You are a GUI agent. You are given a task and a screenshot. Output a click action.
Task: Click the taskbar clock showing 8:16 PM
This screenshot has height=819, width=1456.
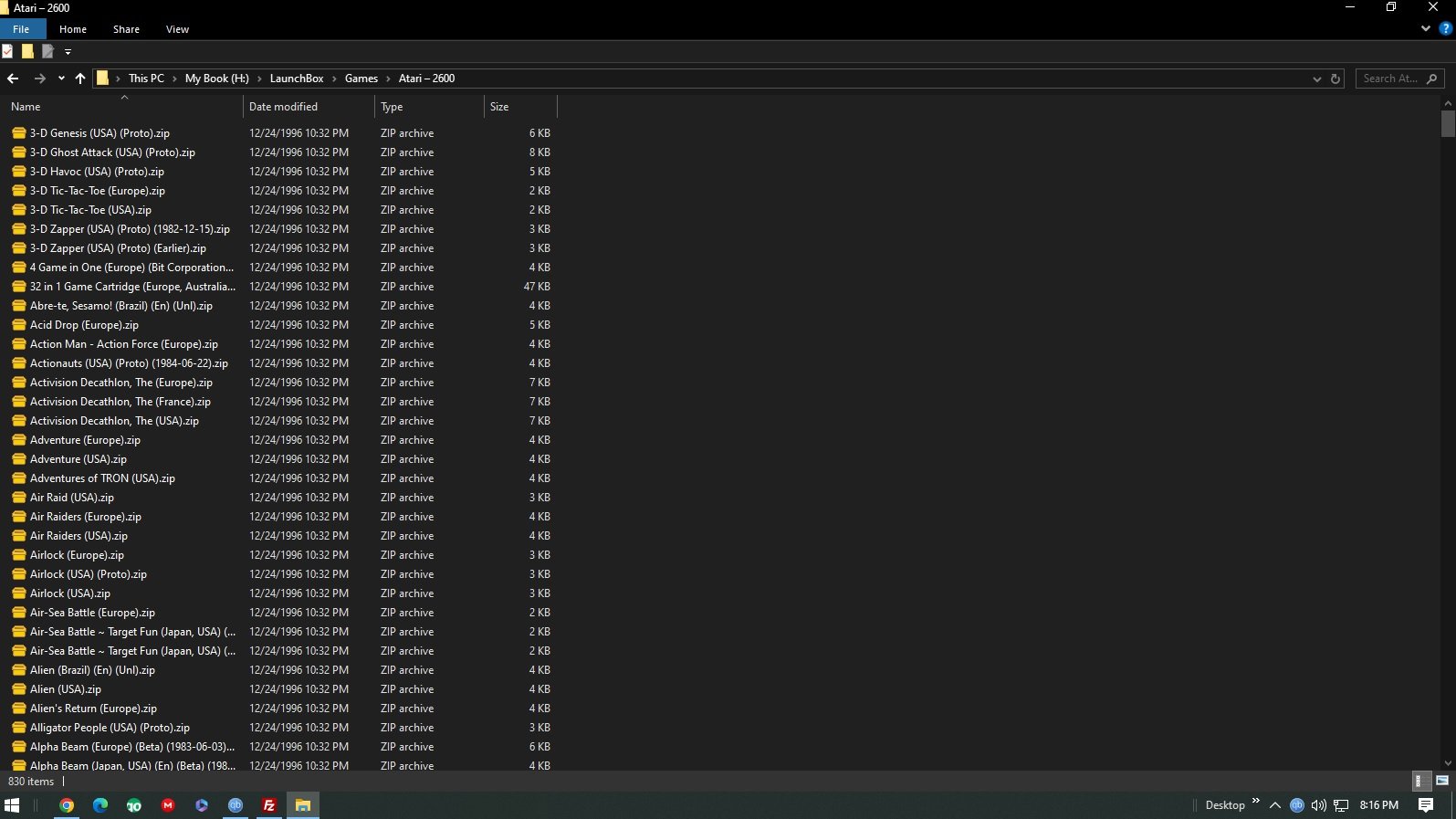1378,805
